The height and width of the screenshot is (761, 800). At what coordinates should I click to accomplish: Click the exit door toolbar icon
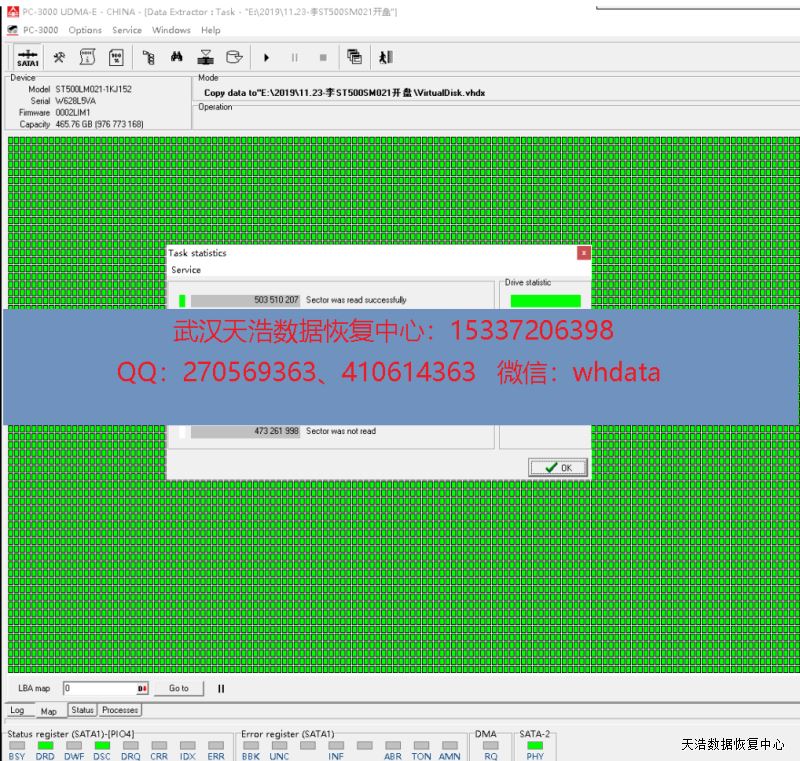(x=386, y=58)
